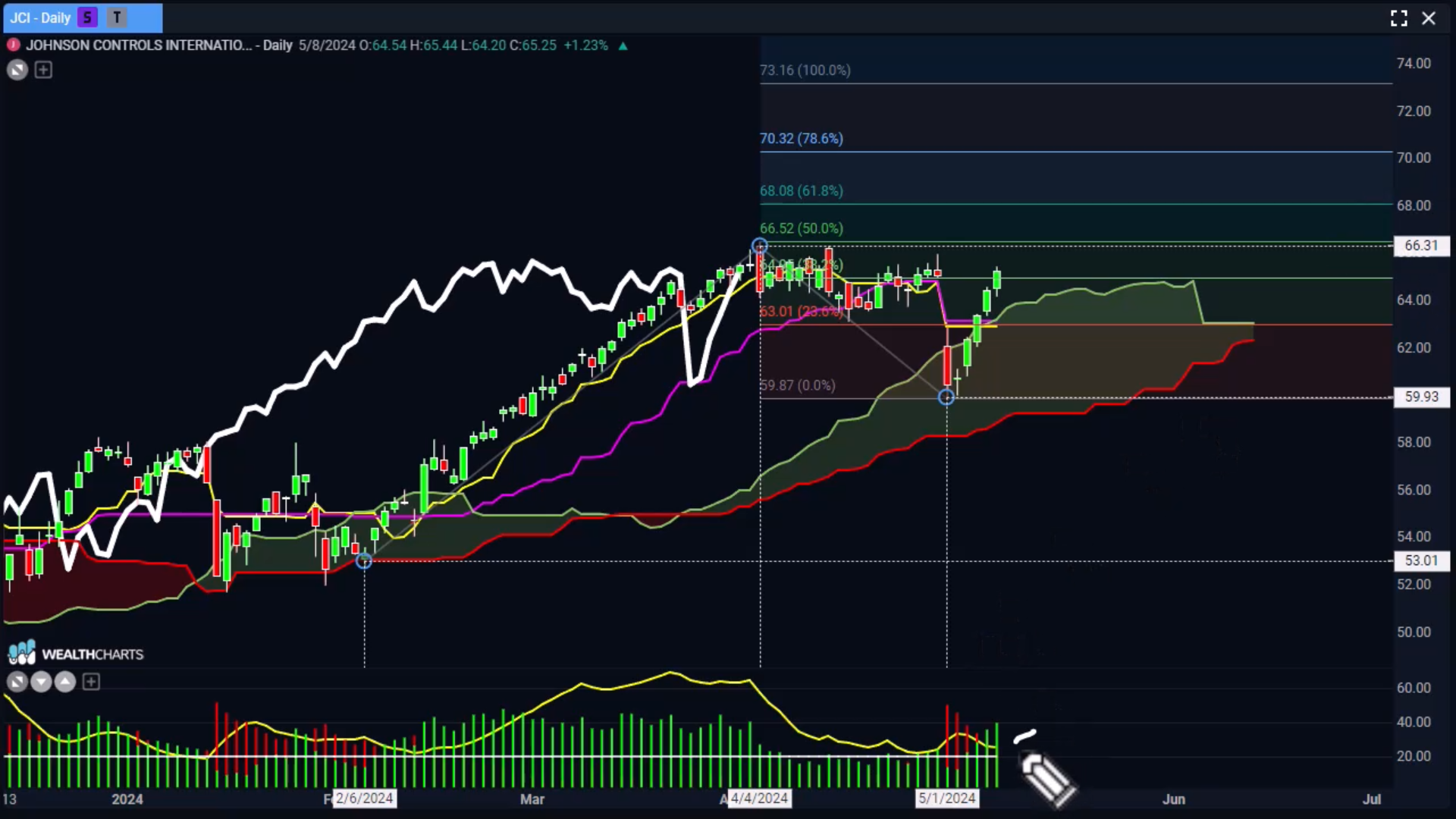Click the green up-triangle next to +1.23%
1456x819 pixels.
pyautogui.click(x=623, y=46)
